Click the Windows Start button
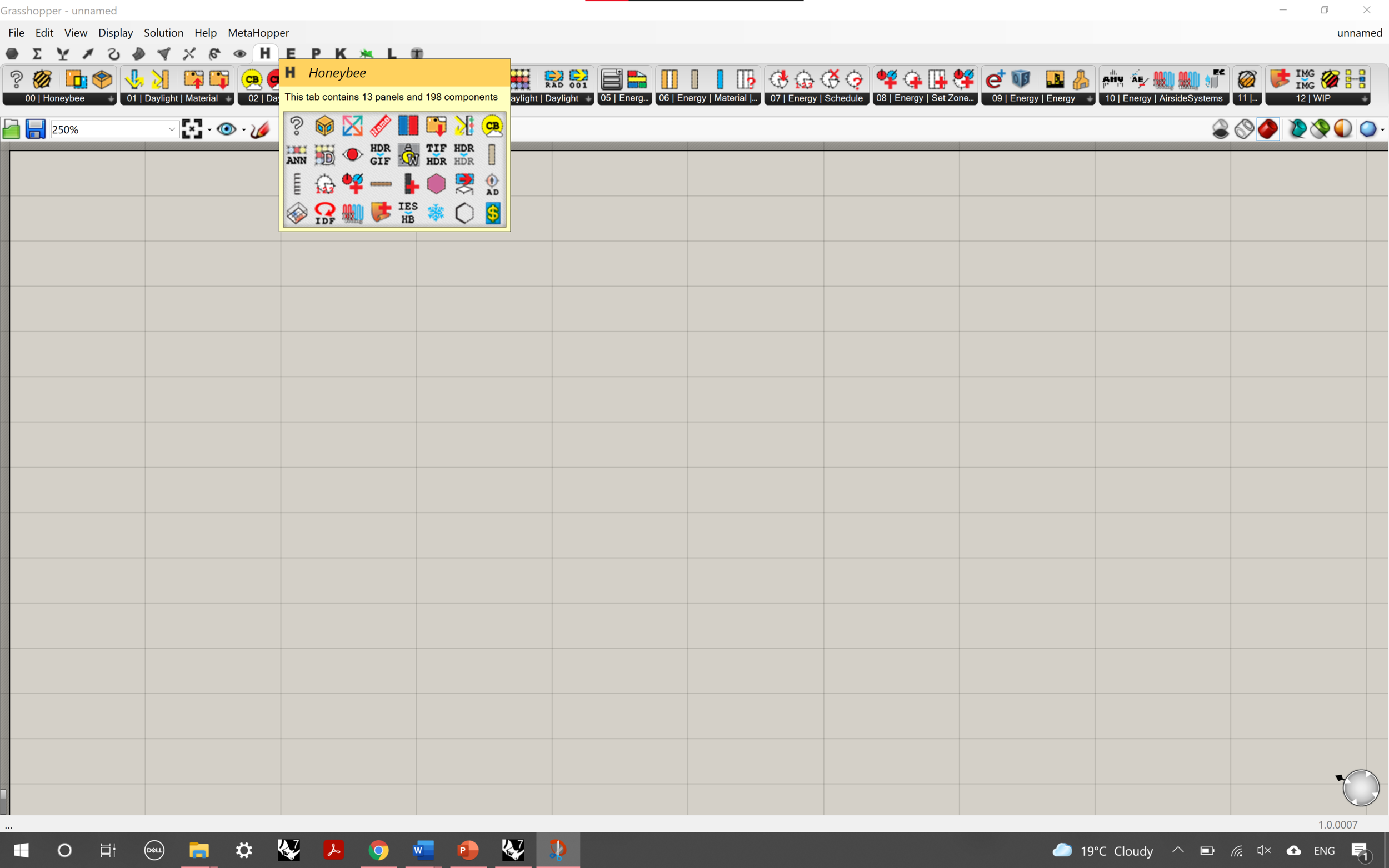This screenshot has height=868, width=1389. 21,850
